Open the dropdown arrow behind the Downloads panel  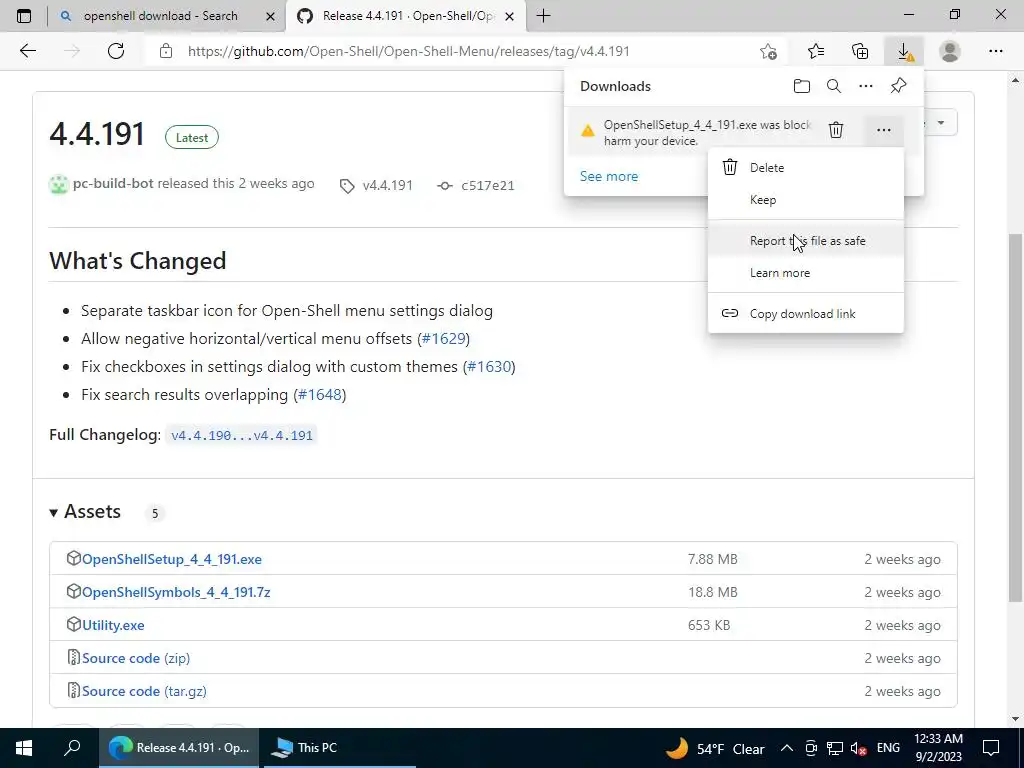(x=941, y=123)
